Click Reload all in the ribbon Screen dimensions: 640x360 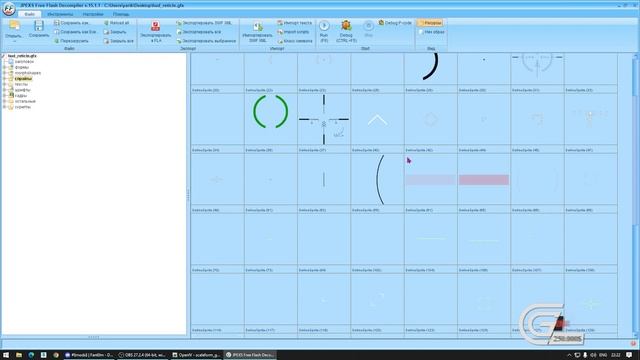point(117,23)
